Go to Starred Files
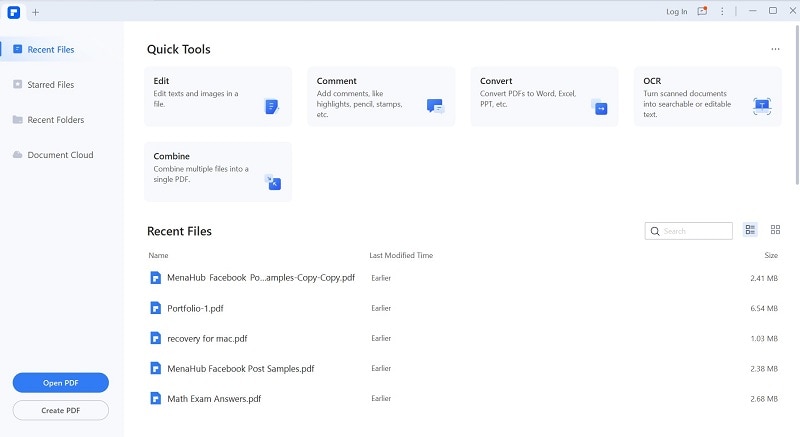This screenshot has width=800, height=437. (50, 85)
